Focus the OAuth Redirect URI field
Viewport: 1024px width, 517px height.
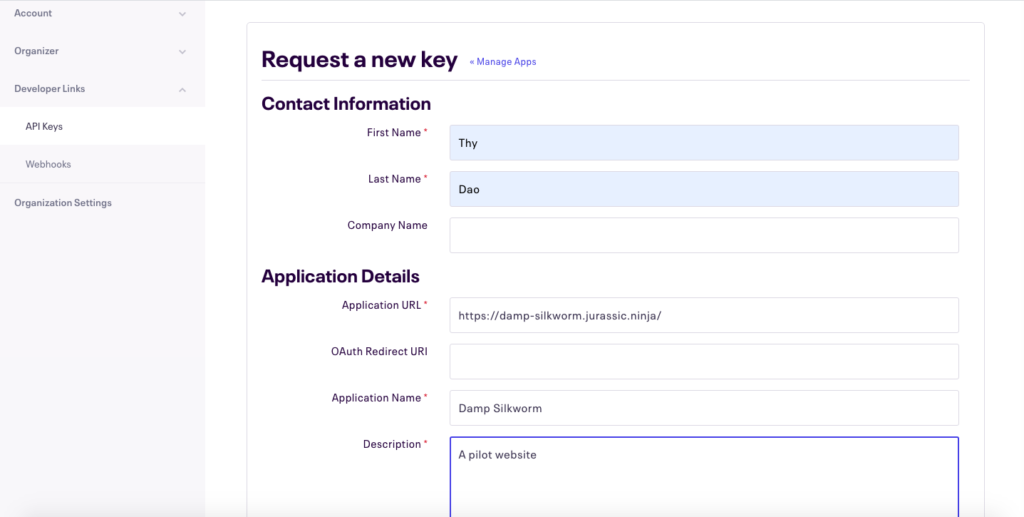(704, 361)
